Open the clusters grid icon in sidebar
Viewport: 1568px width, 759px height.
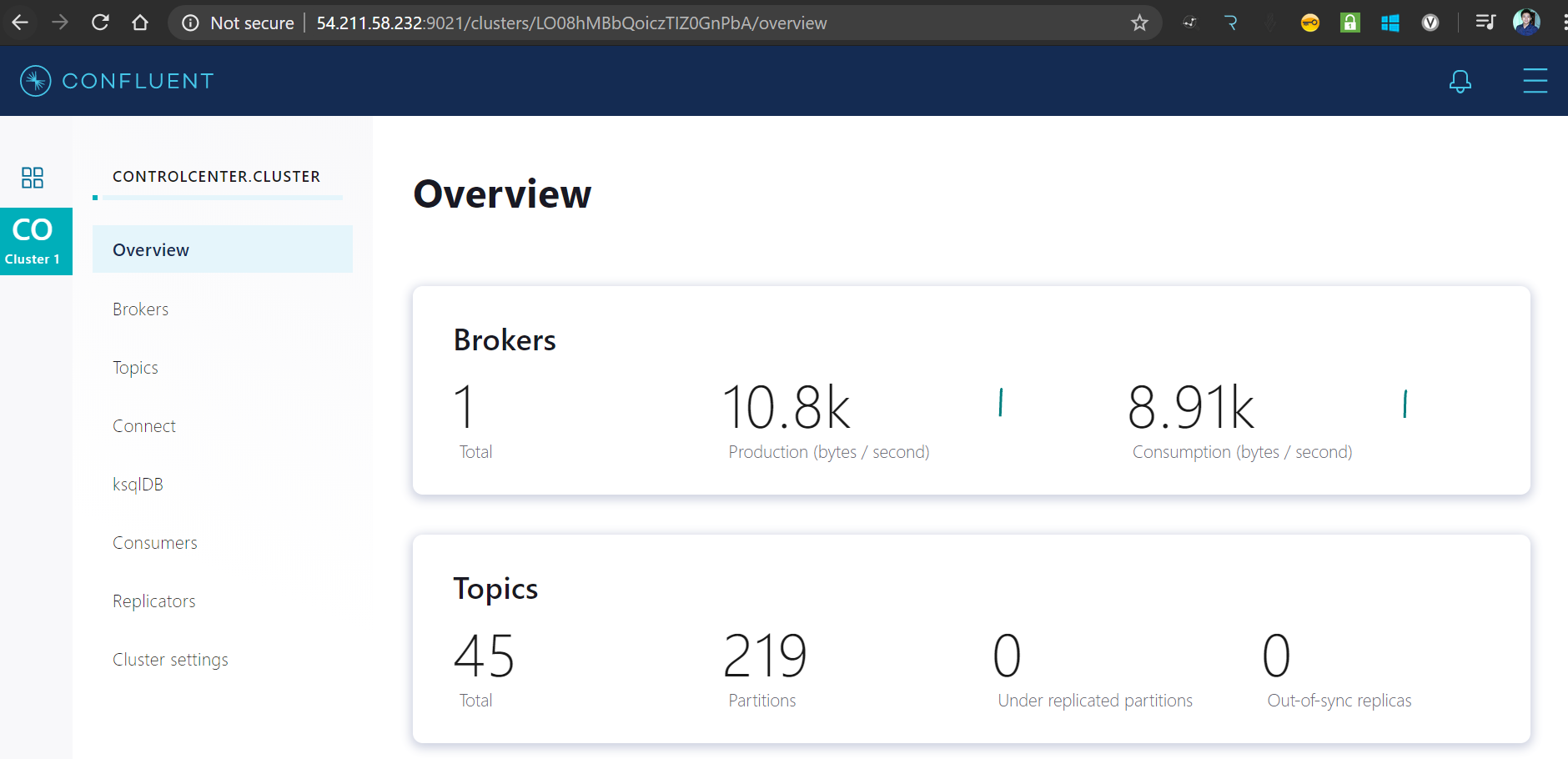click(x=33, y=178)
